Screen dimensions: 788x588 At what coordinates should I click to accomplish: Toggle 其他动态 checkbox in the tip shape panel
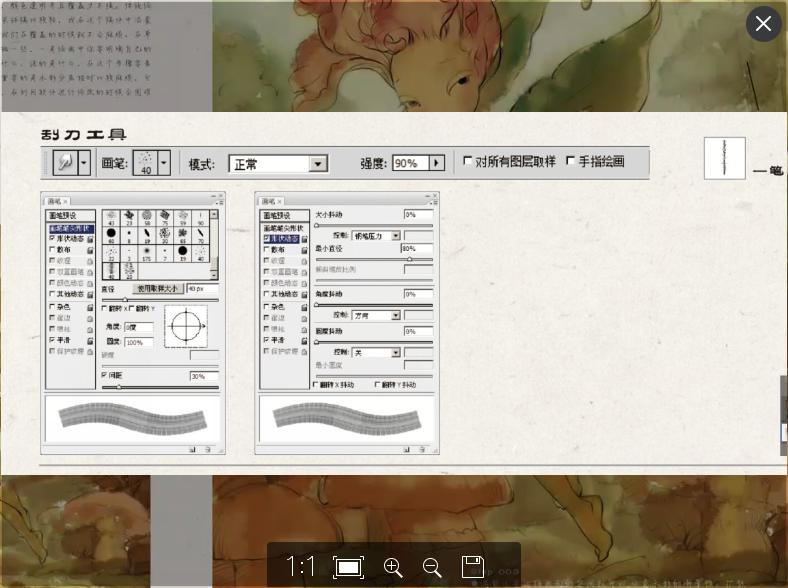coord(52,293)
